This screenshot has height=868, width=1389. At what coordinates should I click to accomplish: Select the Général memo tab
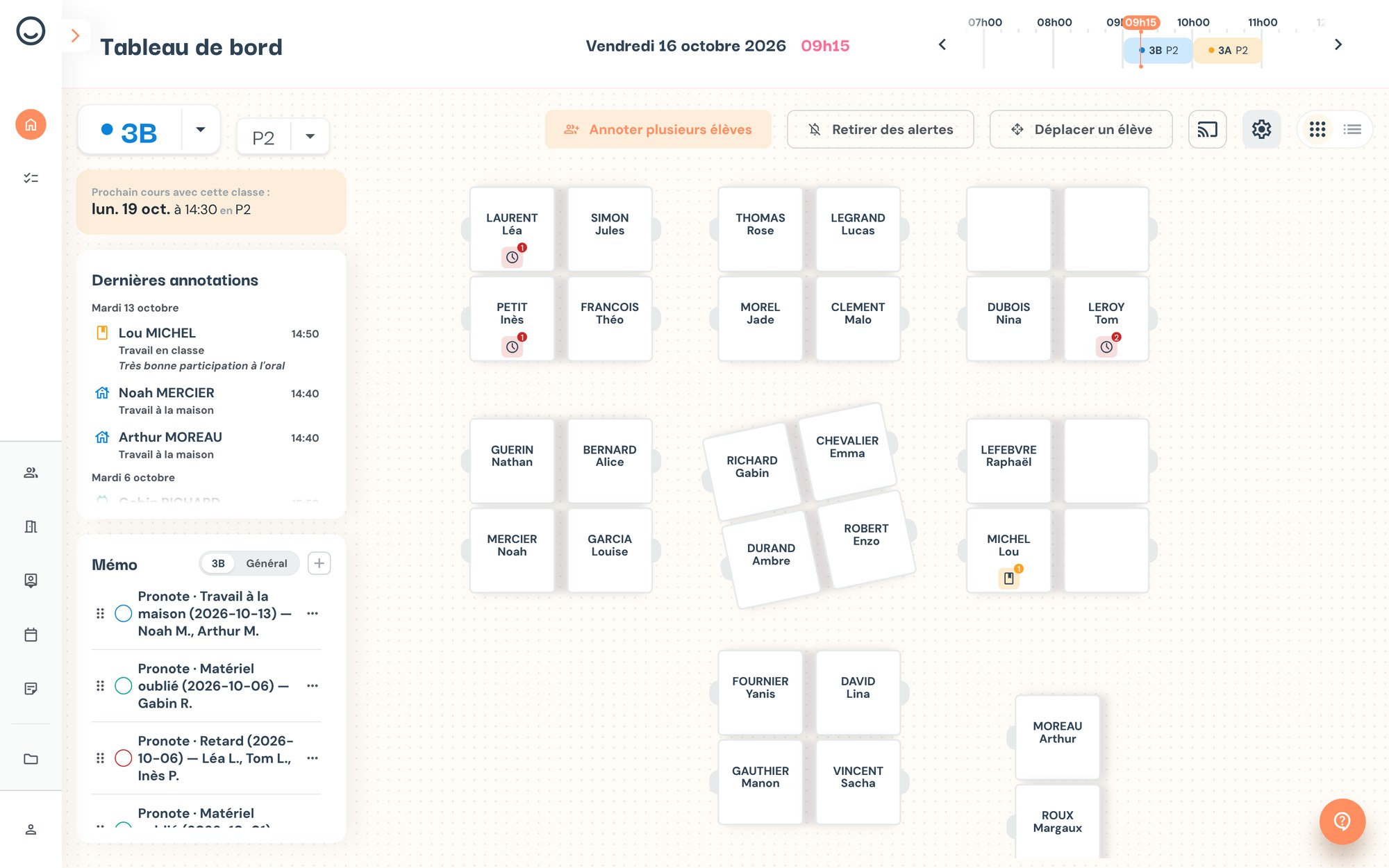pos(267,564)
